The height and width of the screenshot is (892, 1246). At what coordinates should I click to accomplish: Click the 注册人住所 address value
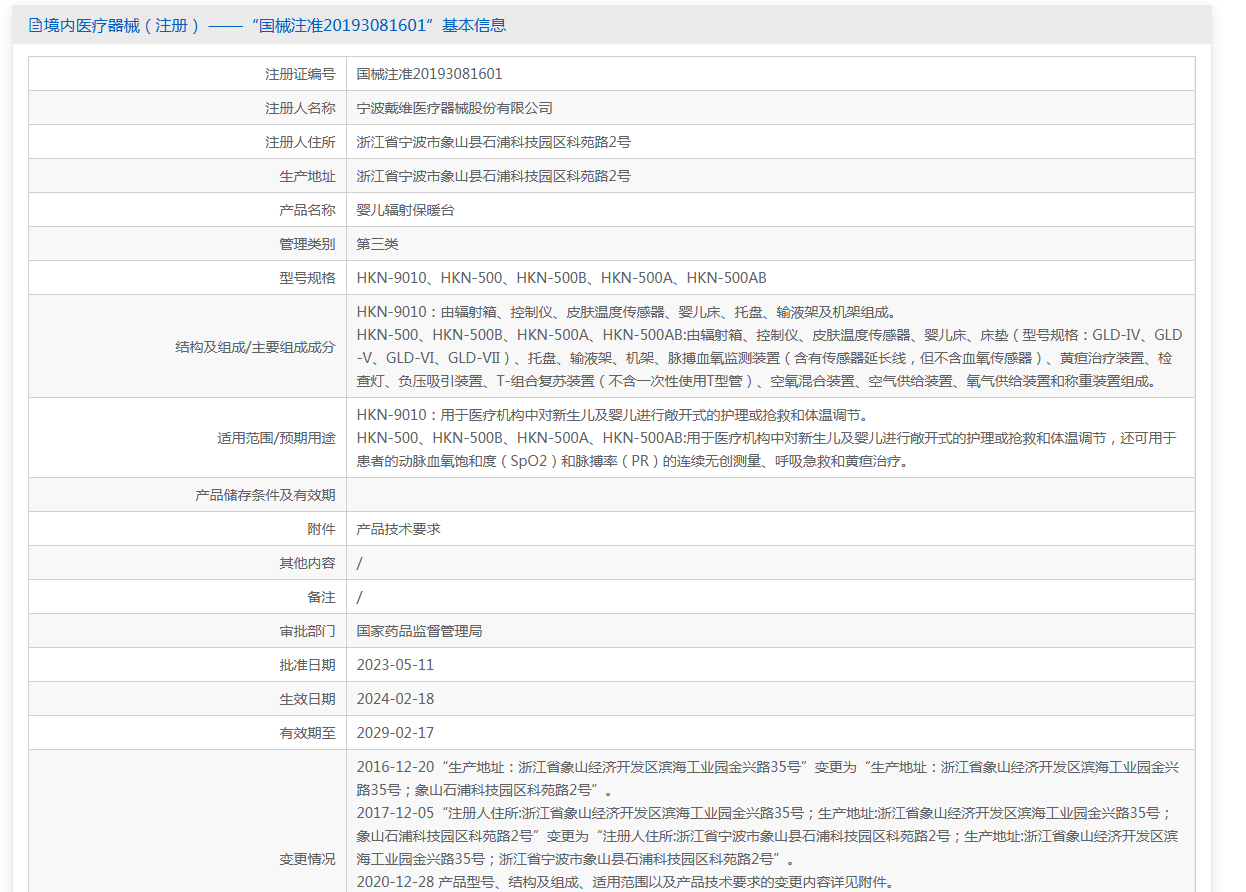pyautogui.click(x=493, y=142)
